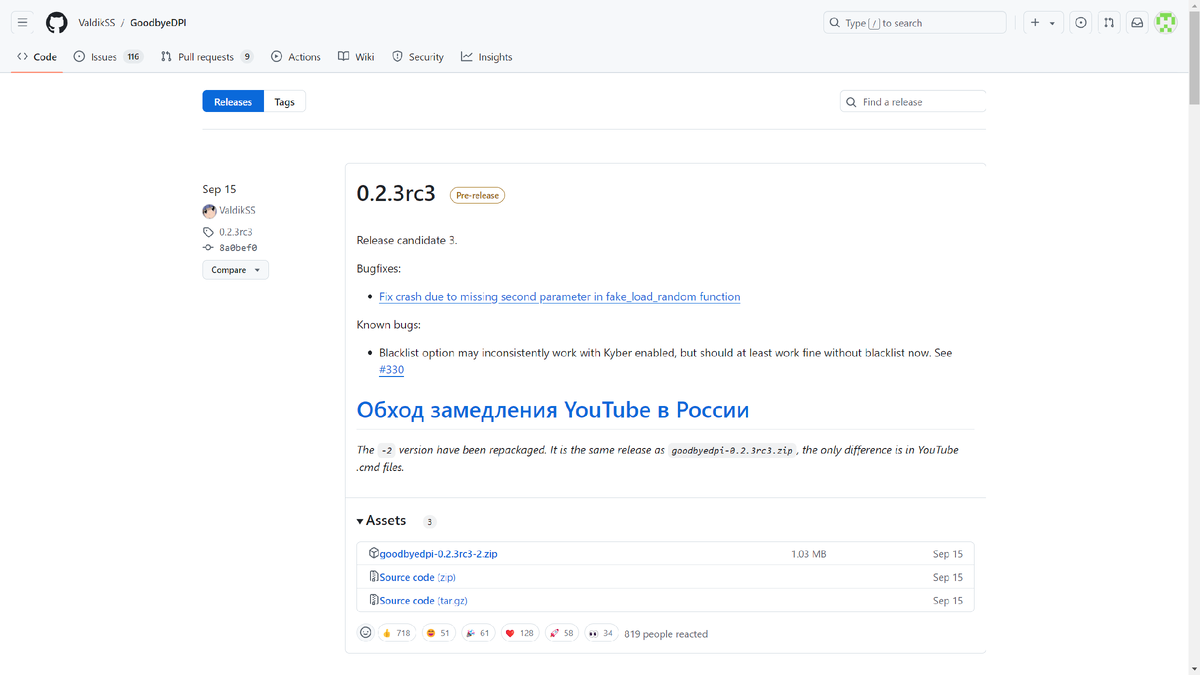Screen dimensions: 1200x675
Task: Open the add reaction smiley button
Action: [x=365, y=633]
